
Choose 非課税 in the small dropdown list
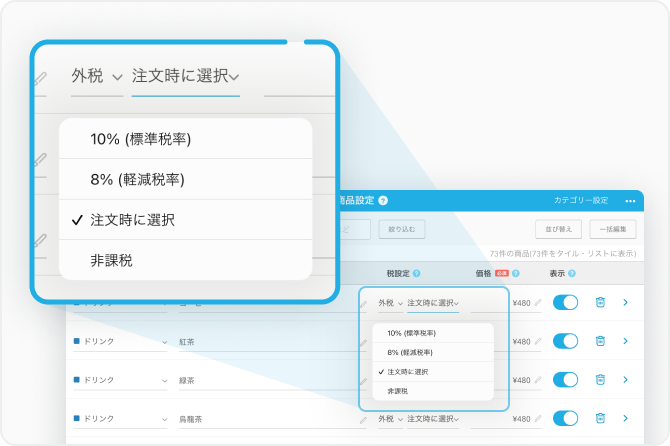[x=397, y=391]
